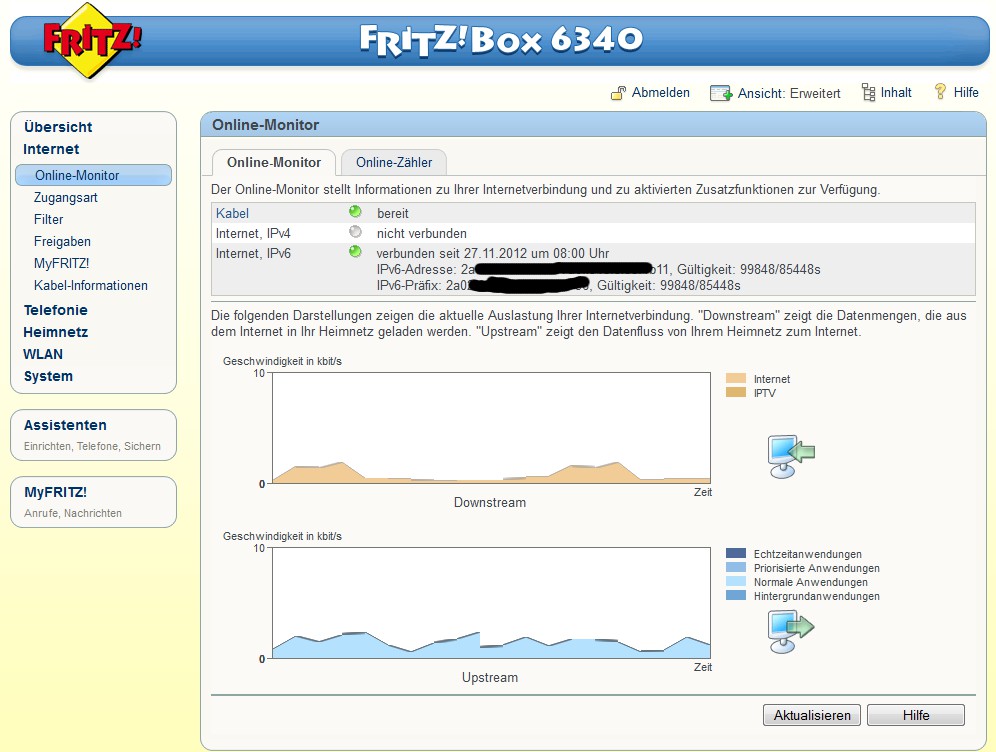Click the FRITZ! logo in the header

coord(91,41)
